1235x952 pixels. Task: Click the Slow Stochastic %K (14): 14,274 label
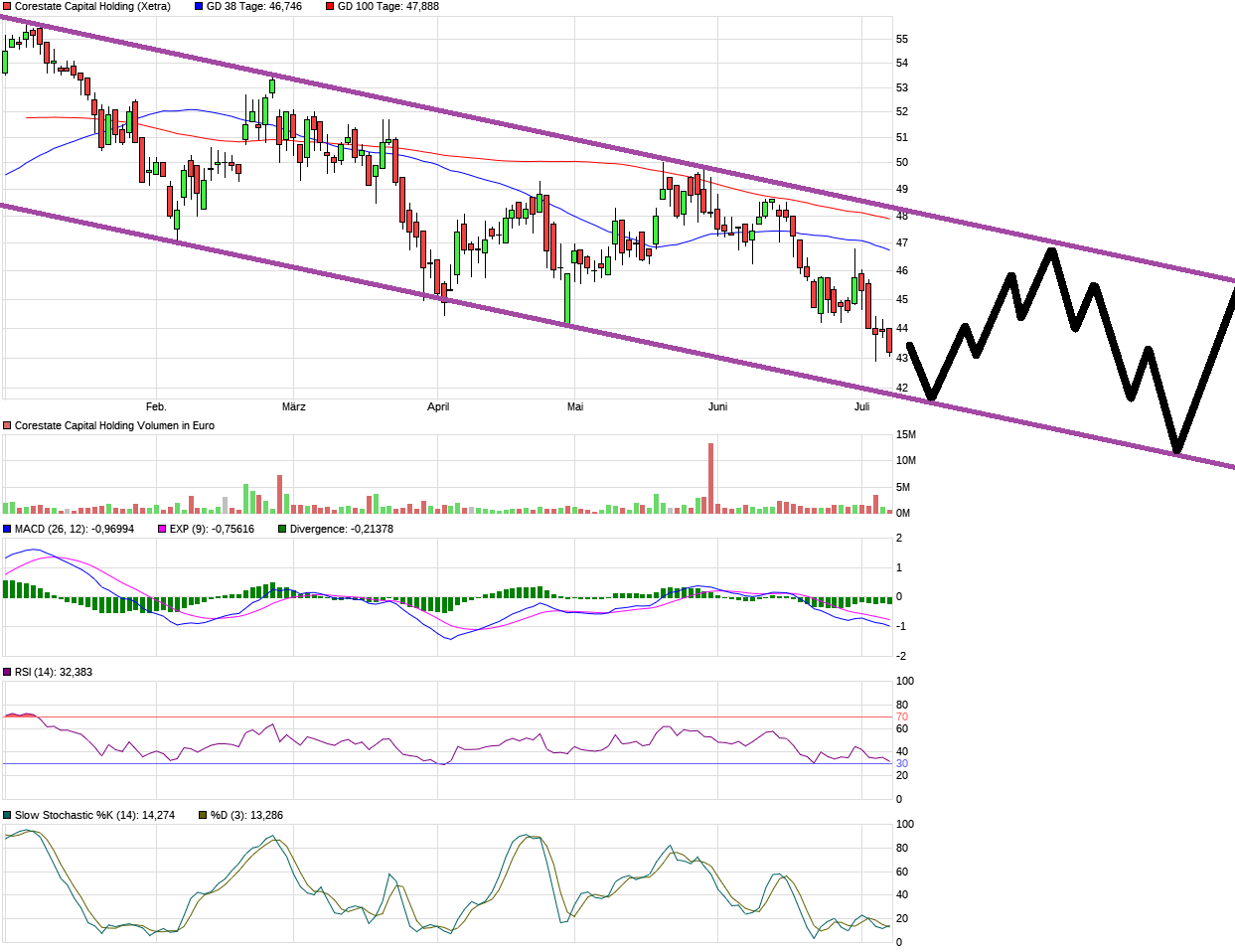[94, 815]
